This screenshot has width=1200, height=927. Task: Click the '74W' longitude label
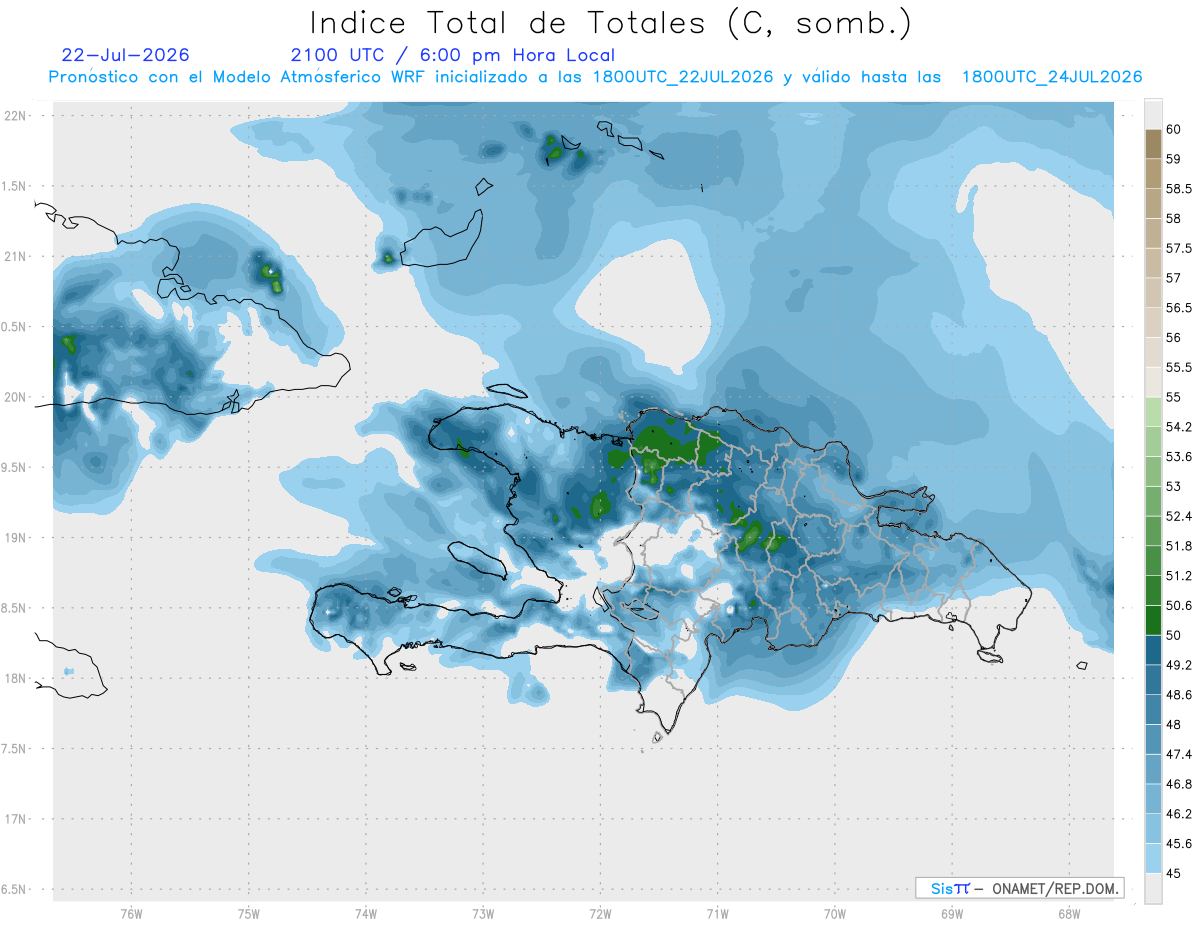click(x=365, y=913)
